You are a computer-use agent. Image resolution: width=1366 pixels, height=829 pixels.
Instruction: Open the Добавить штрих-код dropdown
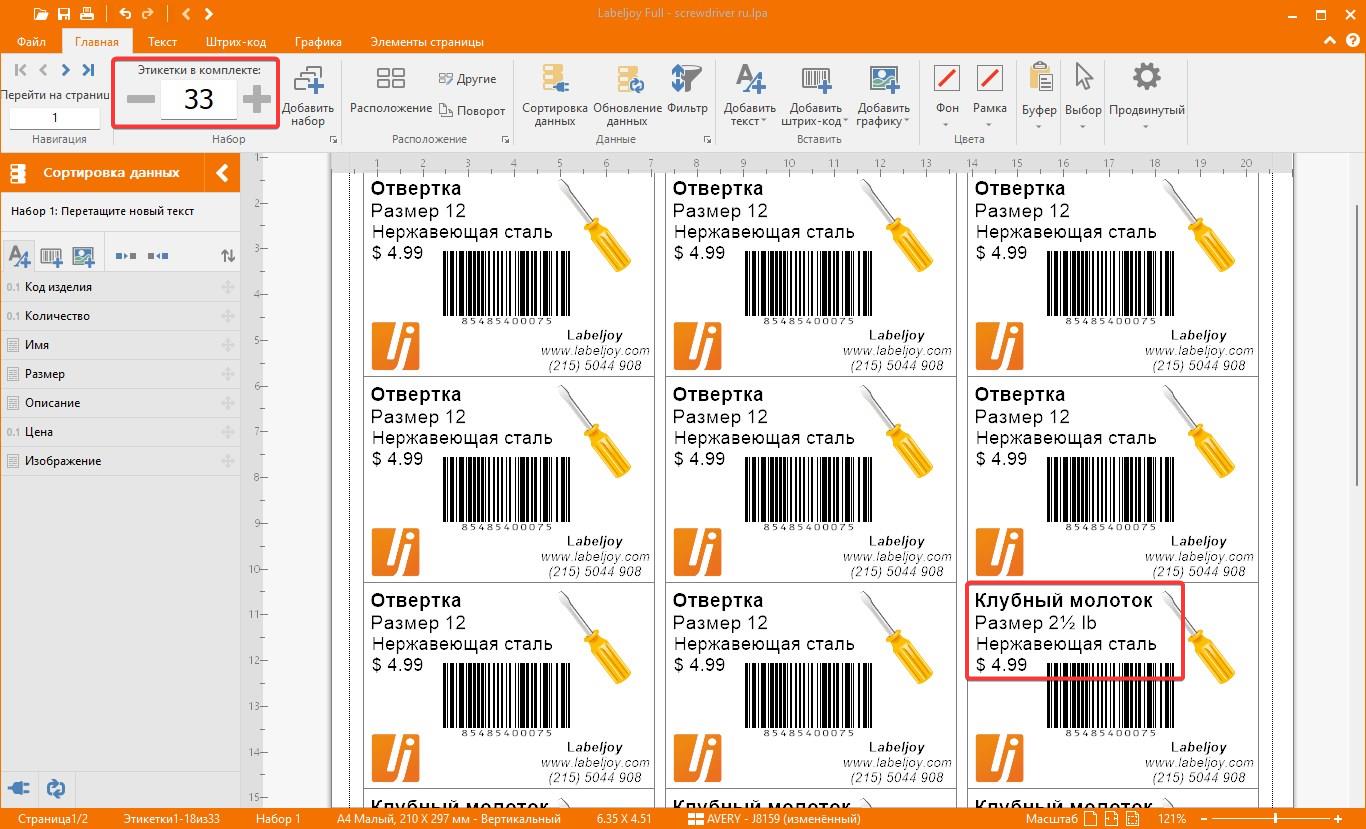[x=815, y=95]
